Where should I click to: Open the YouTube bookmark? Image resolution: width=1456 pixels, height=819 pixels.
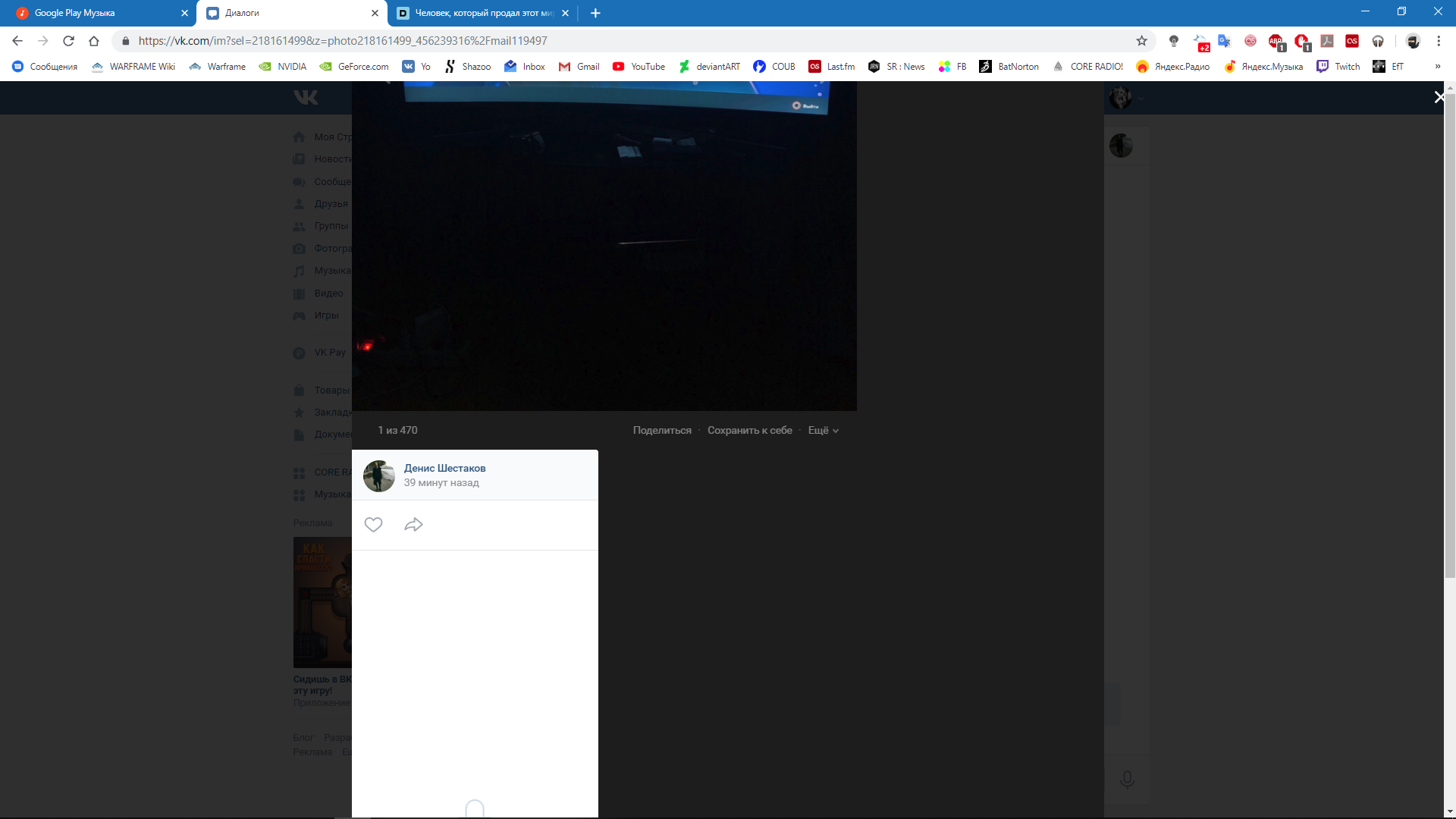[x=639, y=67]
